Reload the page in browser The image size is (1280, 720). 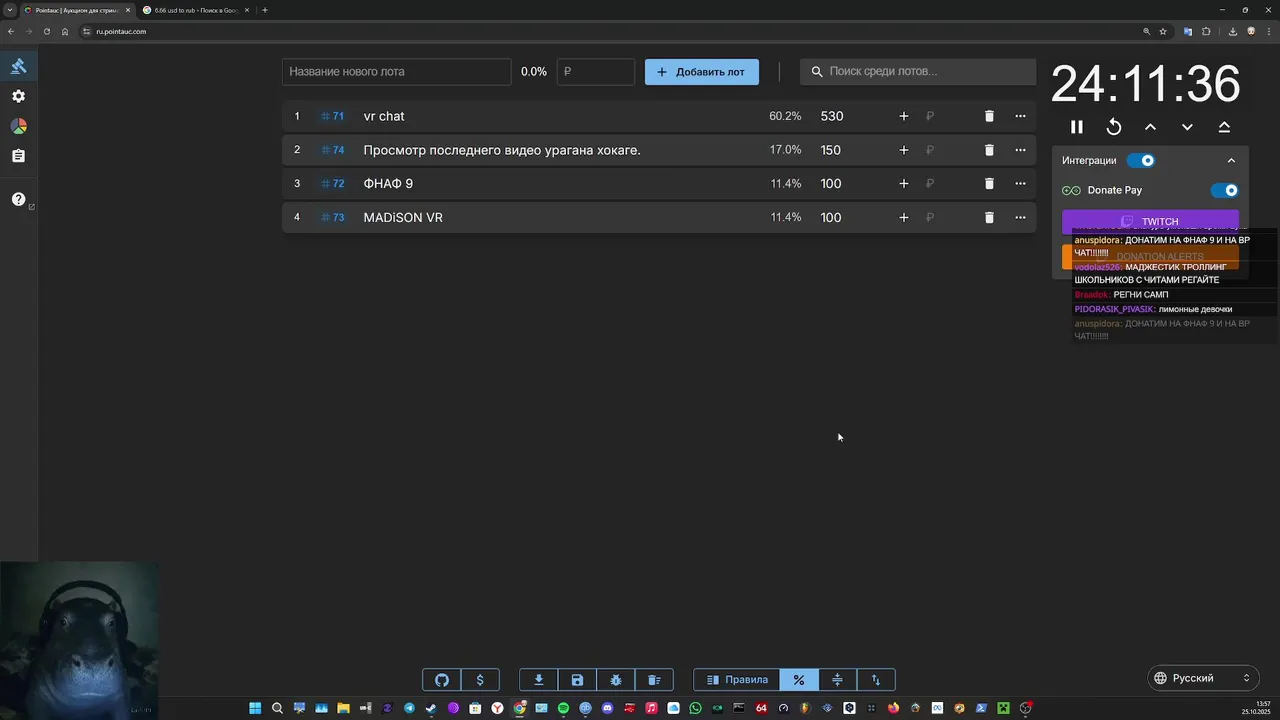point(46,31)
